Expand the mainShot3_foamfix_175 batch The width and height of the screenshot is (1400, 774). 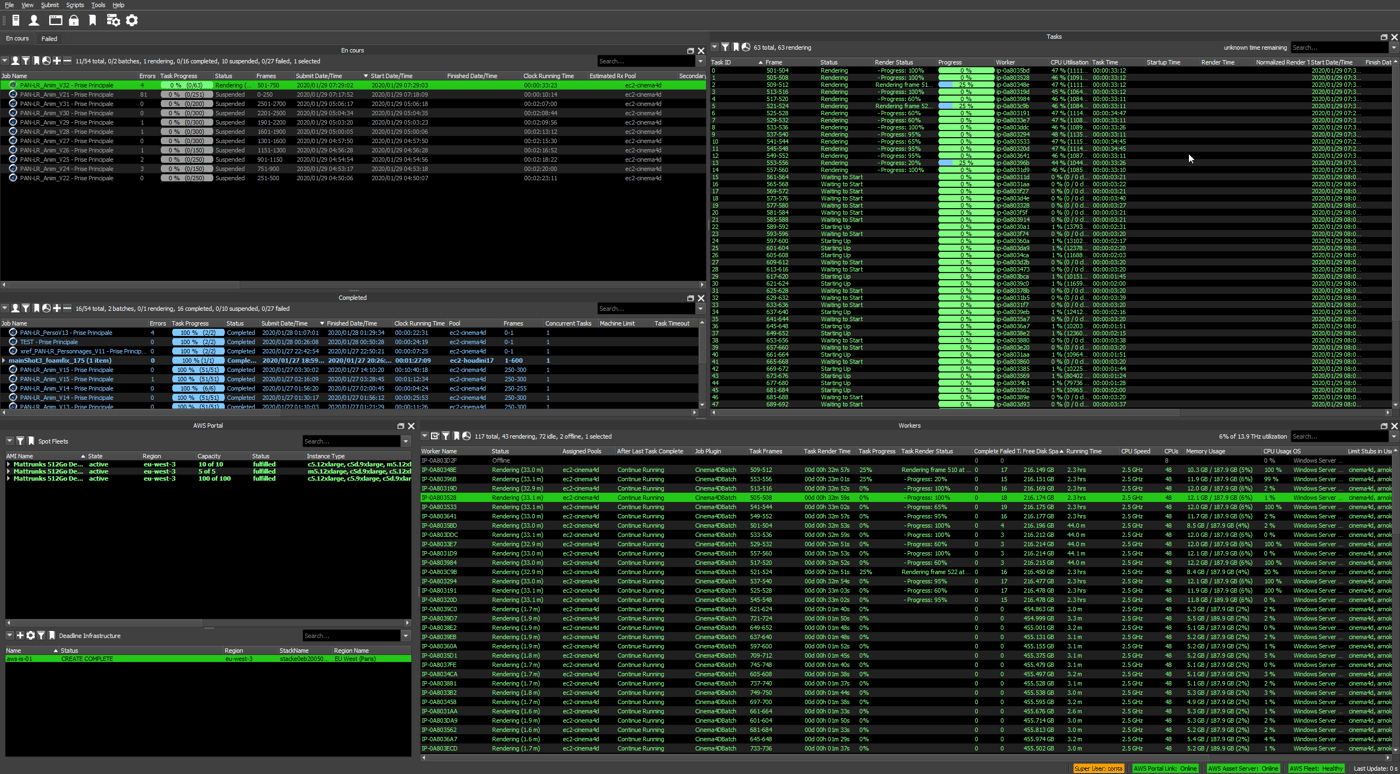pos(4,360)
